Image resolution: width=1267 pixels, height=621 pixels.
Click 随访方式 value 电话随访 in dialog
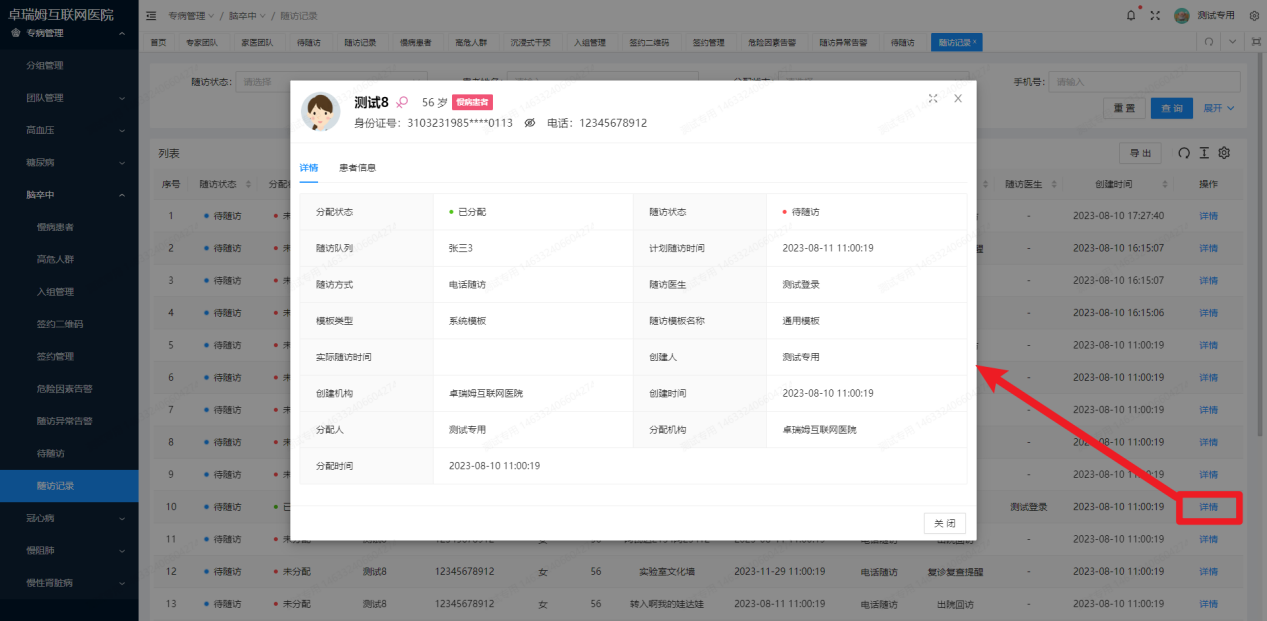coord(467,284)
